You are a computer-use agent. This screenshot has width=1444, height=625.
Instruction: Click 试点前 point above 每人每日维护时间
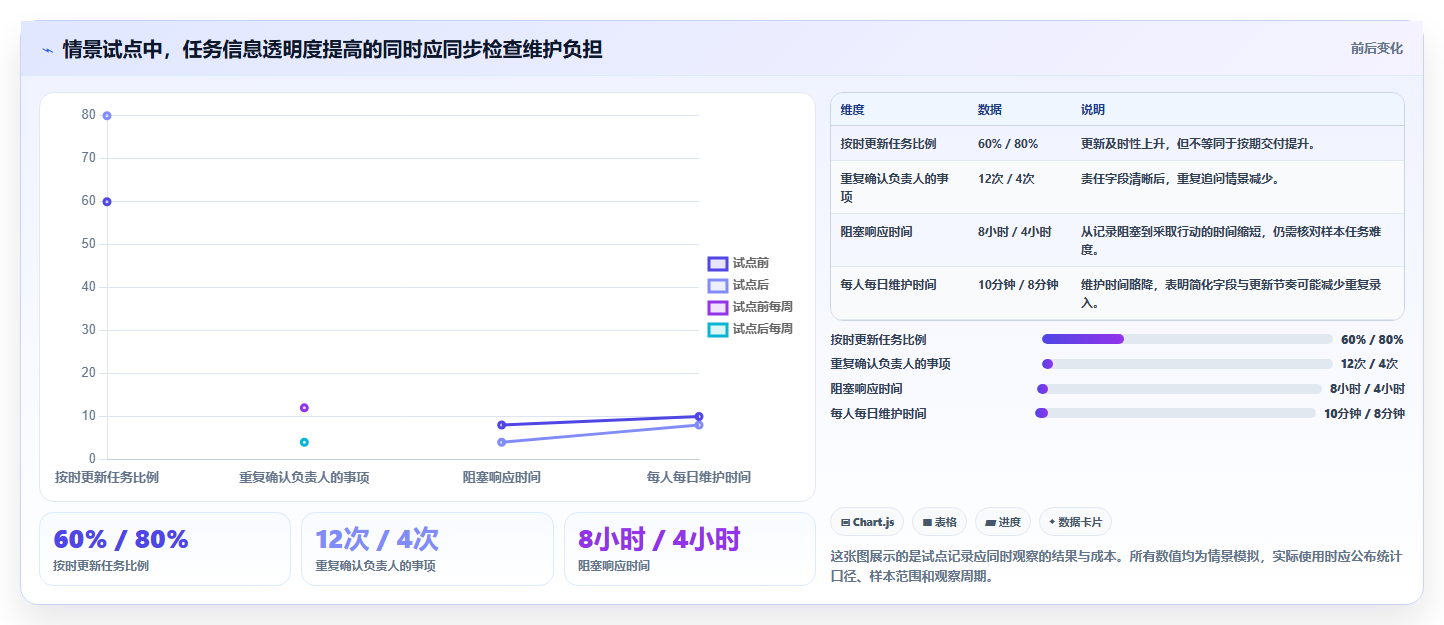(x=699, y=416)
